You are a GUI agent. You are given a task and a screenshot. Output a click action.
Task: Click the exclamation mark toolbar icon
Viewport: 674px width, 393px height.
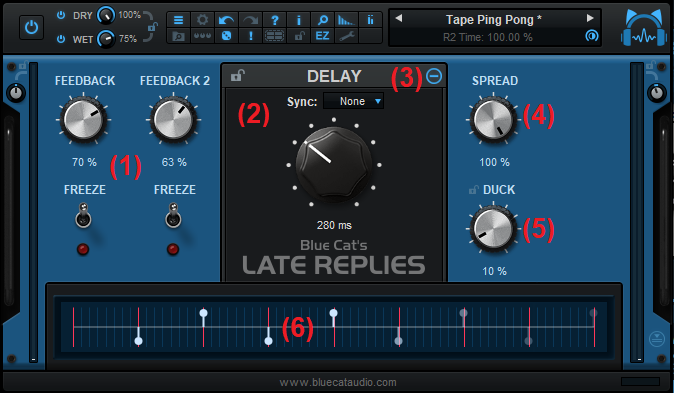click(x=251, y=36)
